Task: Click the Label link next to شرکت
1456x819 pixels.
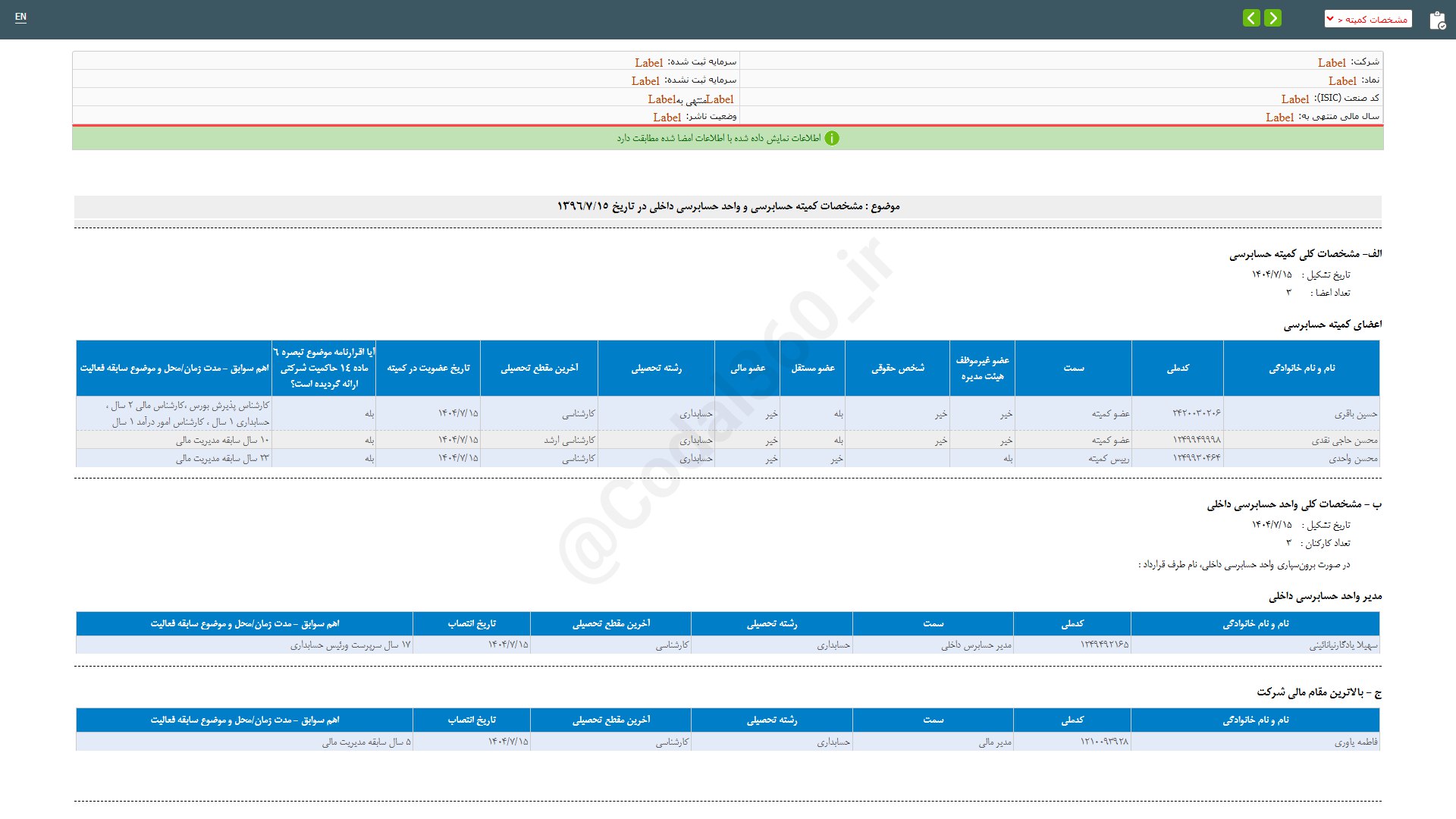Action: point(1331,63)
